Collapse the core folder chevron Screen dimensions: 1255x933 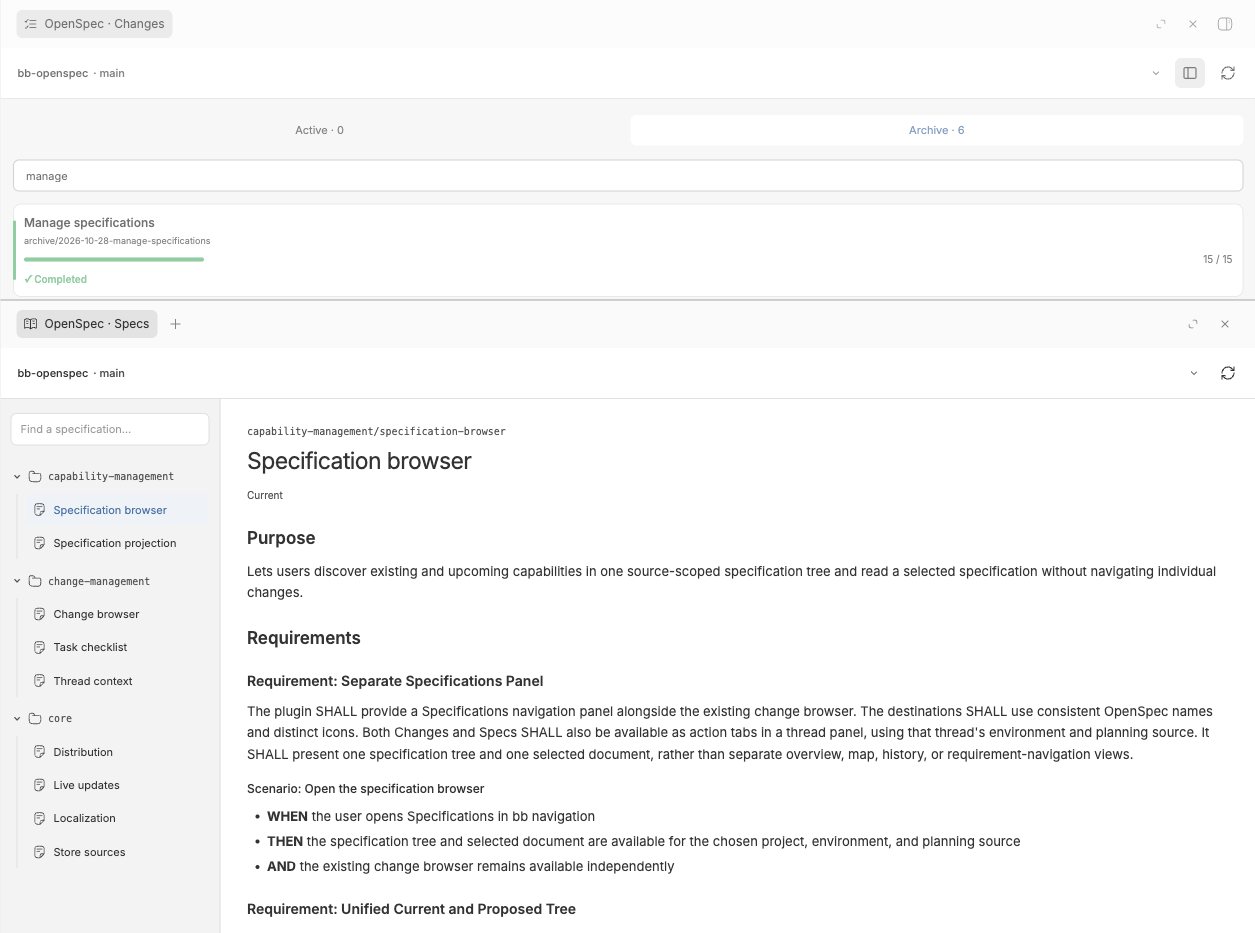[x=18, y=718]
